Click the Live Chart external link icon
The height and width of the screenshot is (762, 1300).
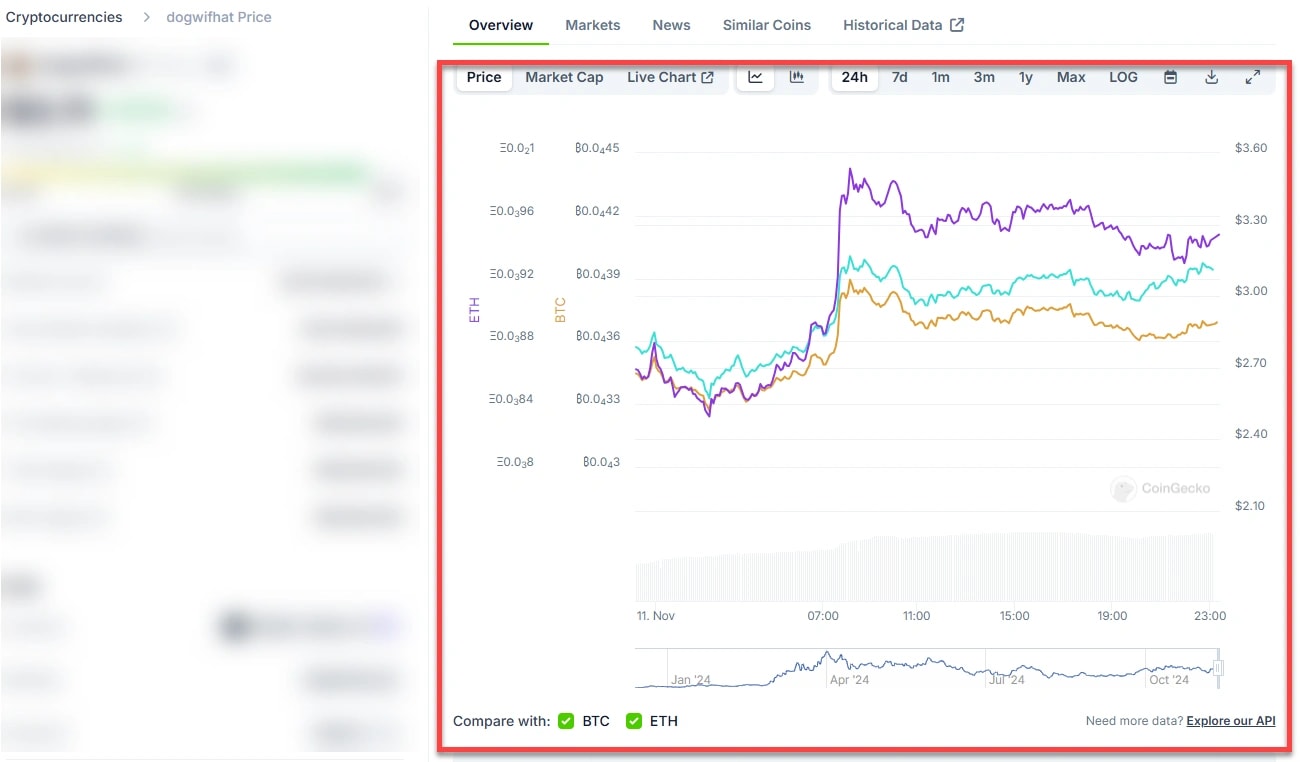[x=708, y=77]
